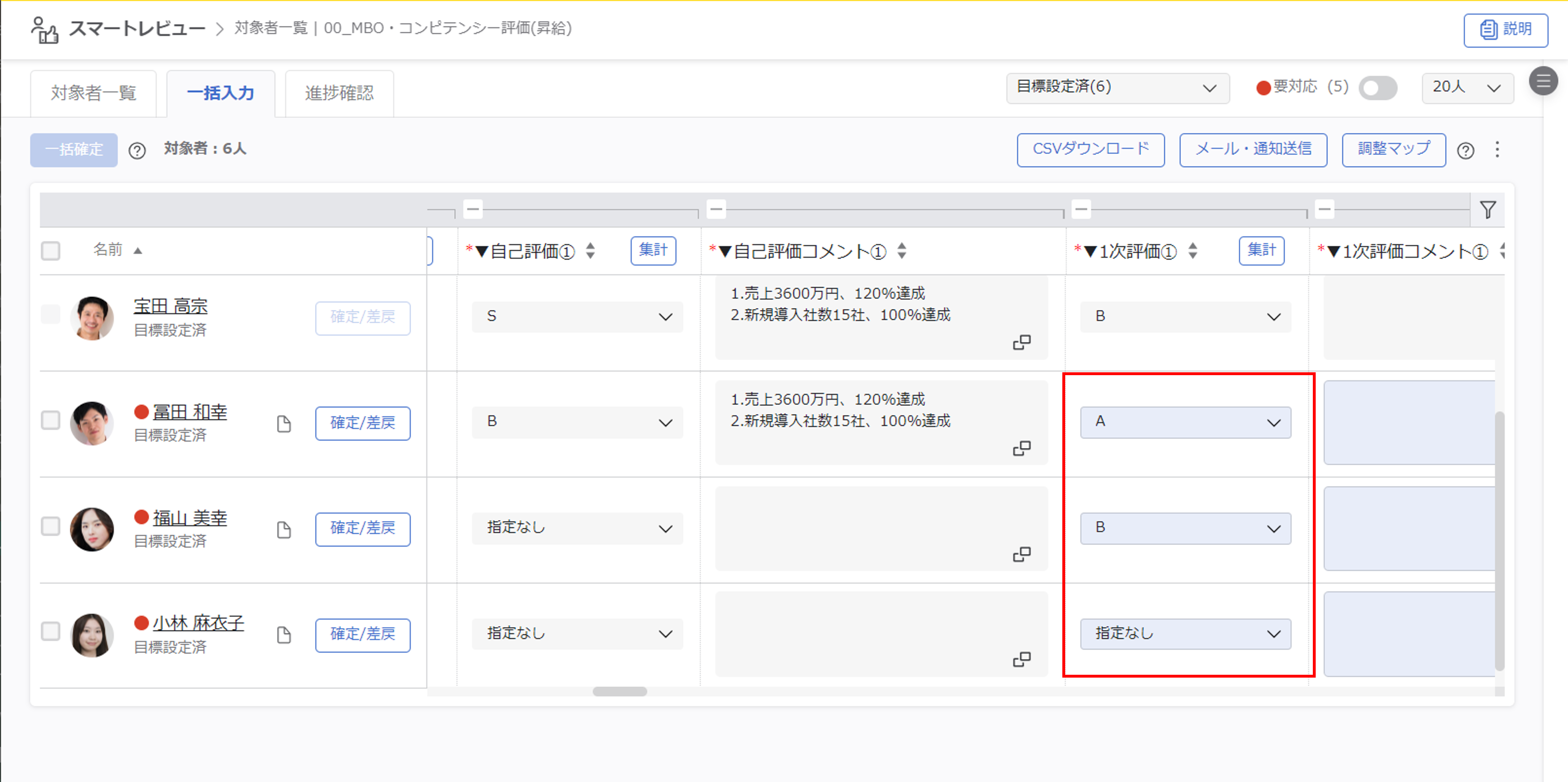Check the checkbox for 冨田 和幸
The height and width of the screenshot is (782, 1568).
51,420
